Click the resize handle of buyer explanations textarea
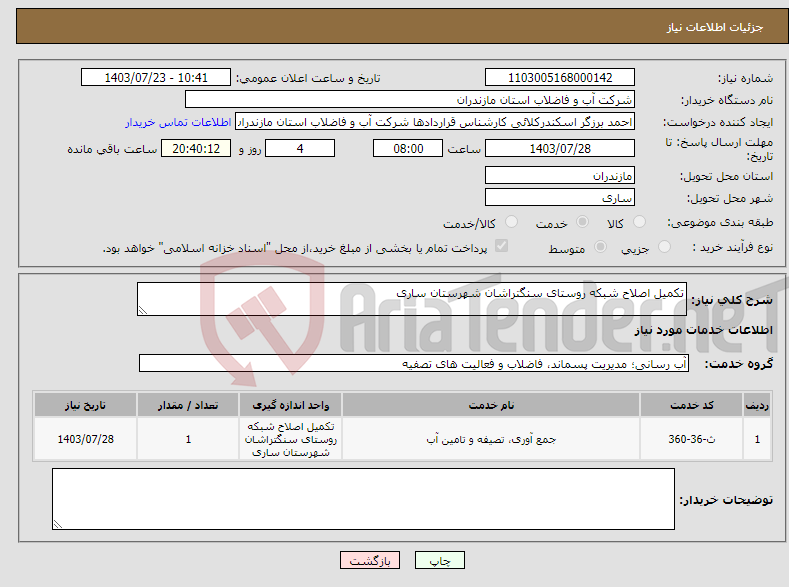The image size is (789, 587). click(x=57, y=524)
